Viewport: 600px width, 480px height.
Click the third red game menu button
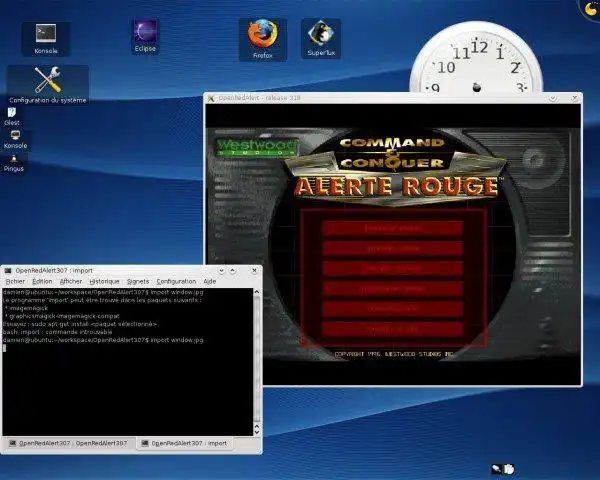[x=393, y=269]
